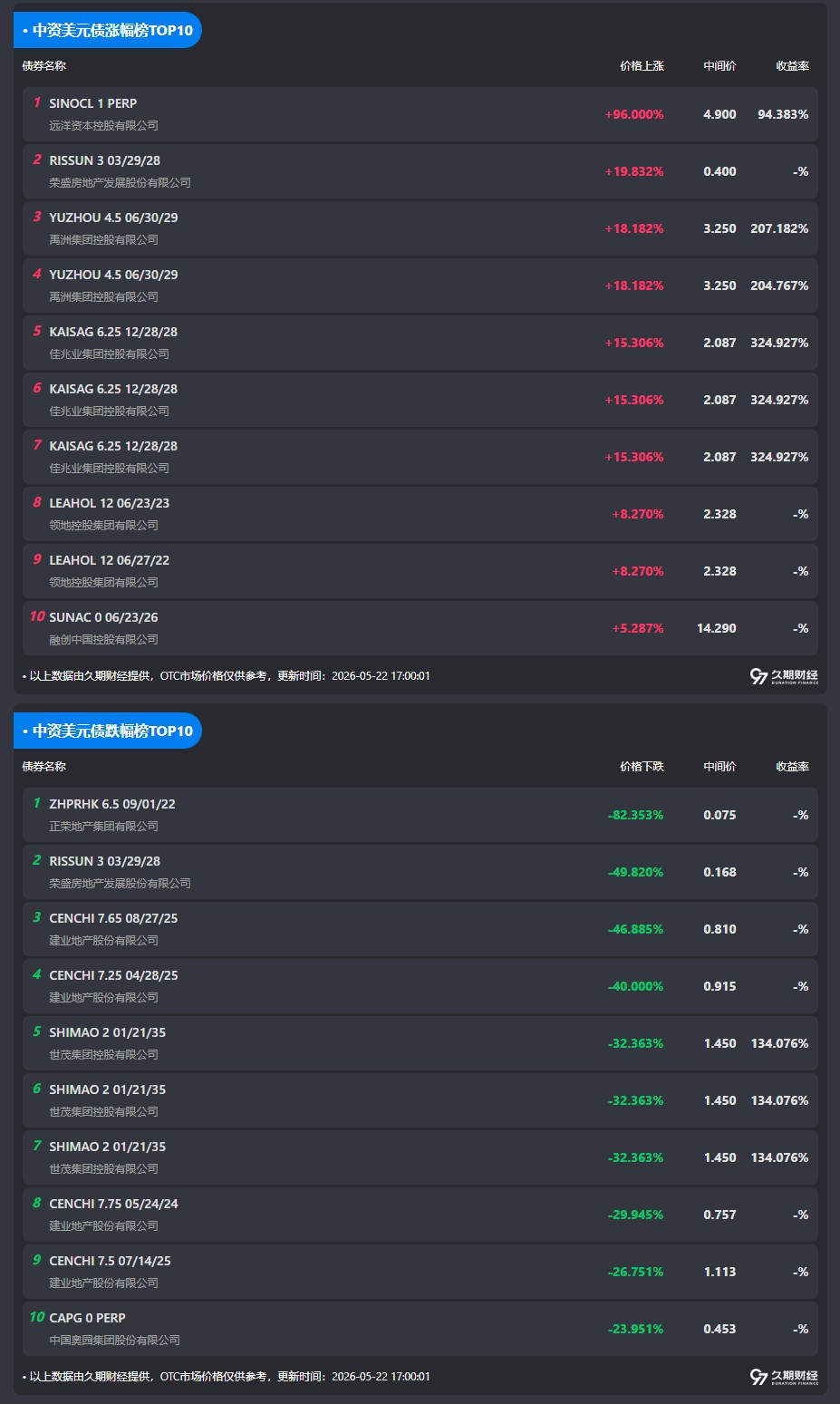Click the -40.000% decline value

635,987
